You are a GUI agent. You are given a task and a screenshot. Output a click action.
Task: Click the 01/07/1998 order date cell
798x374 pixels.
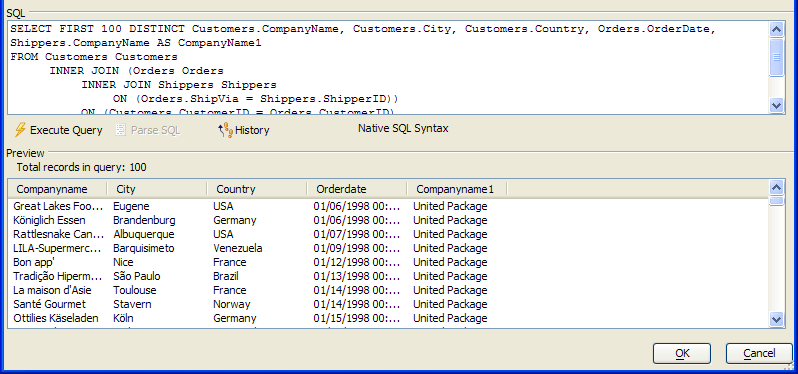pyautogui.click(x=357, y=235)
